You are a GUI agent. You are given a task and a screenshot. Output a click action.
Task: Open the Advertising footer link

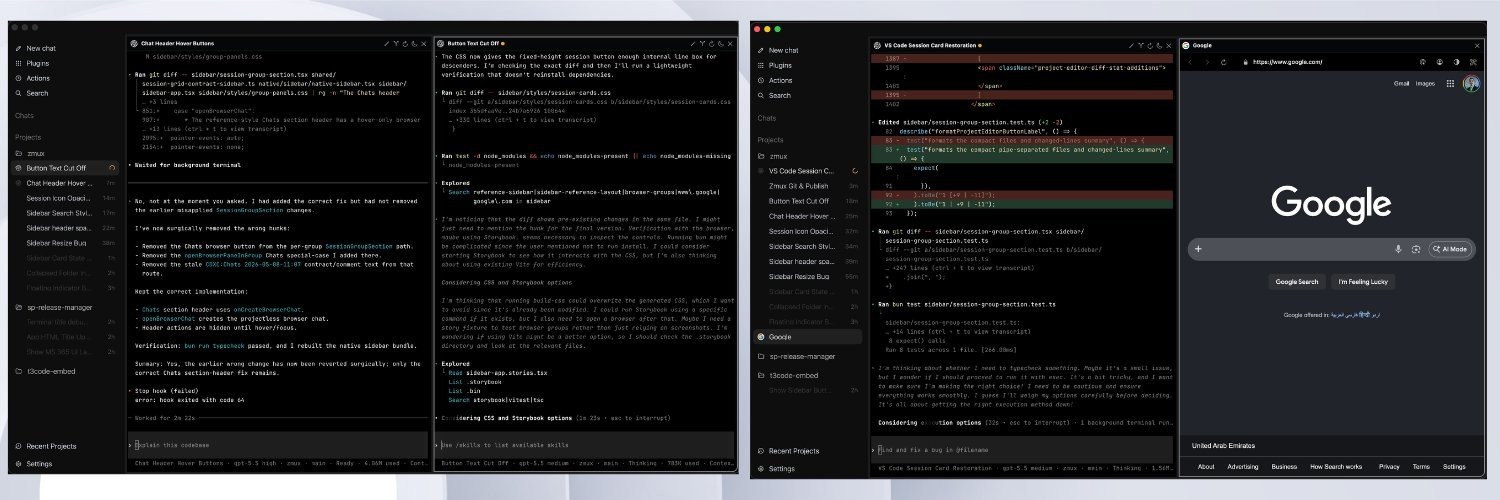1243,466
